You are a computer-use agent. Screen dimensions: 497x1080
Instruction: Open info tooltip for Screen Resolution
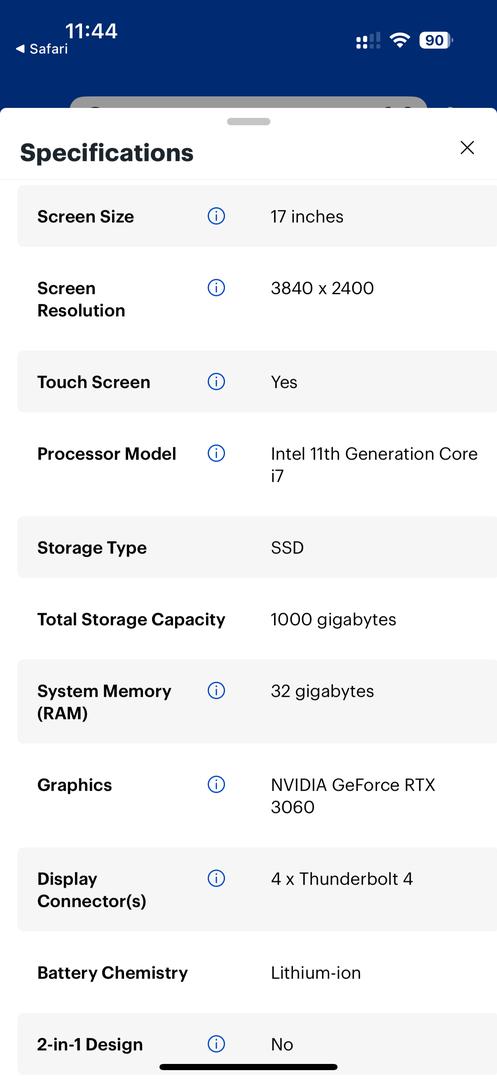[216, 288]
